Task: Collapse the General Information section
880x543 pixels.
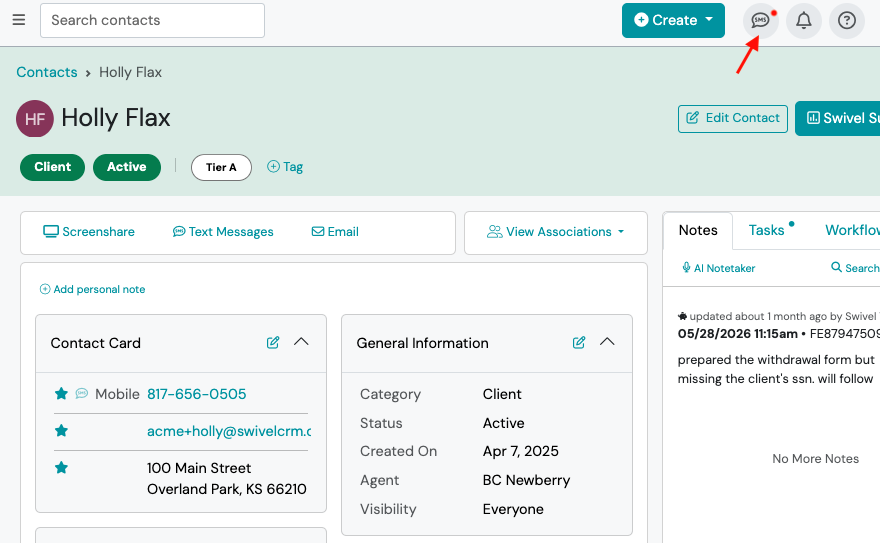Action: click(x=607, y=342)
